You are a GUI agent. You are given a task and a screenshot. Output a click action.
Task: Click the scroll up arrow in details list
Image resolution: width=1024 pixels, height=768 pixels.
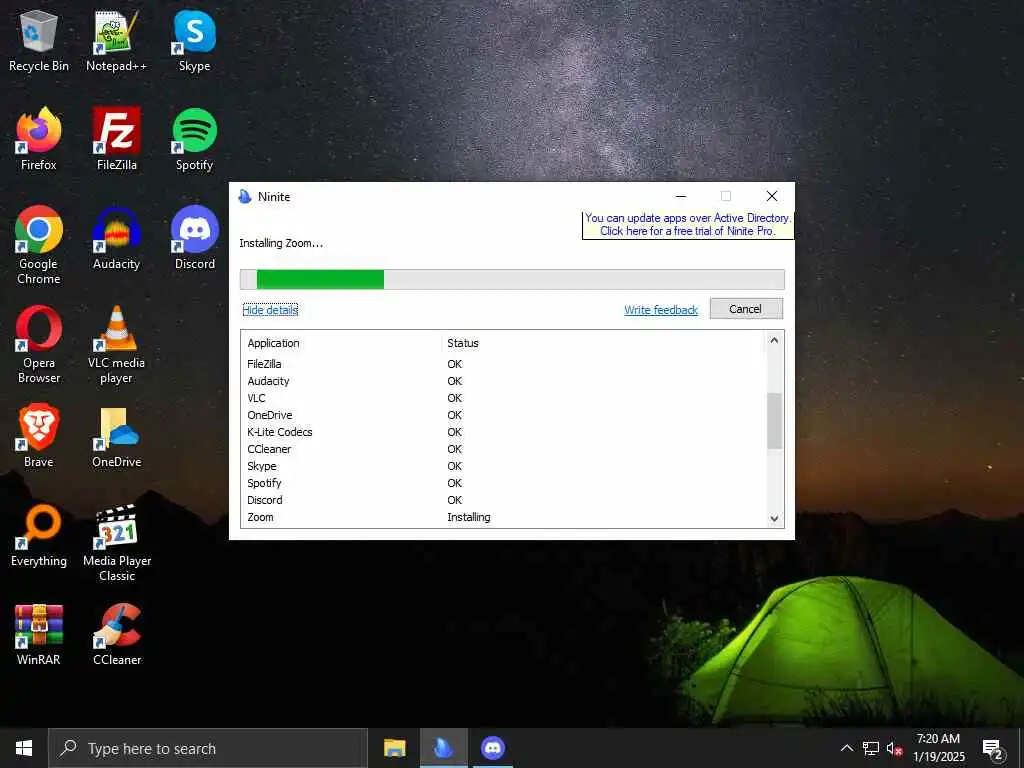pos(774,340)
